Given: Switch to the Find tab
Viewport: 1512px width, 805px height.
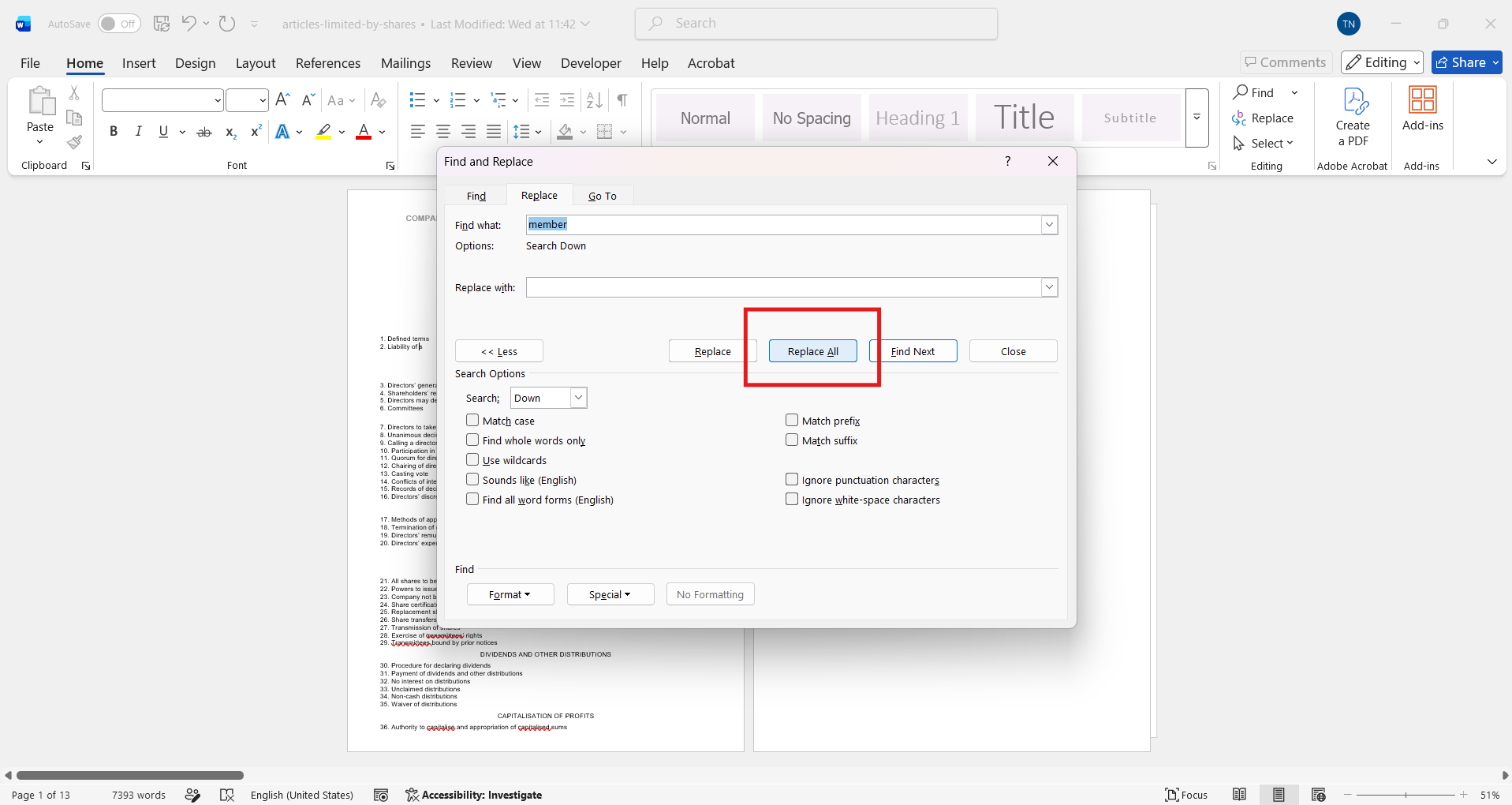Looking at the screenshot, I should 476,196.
